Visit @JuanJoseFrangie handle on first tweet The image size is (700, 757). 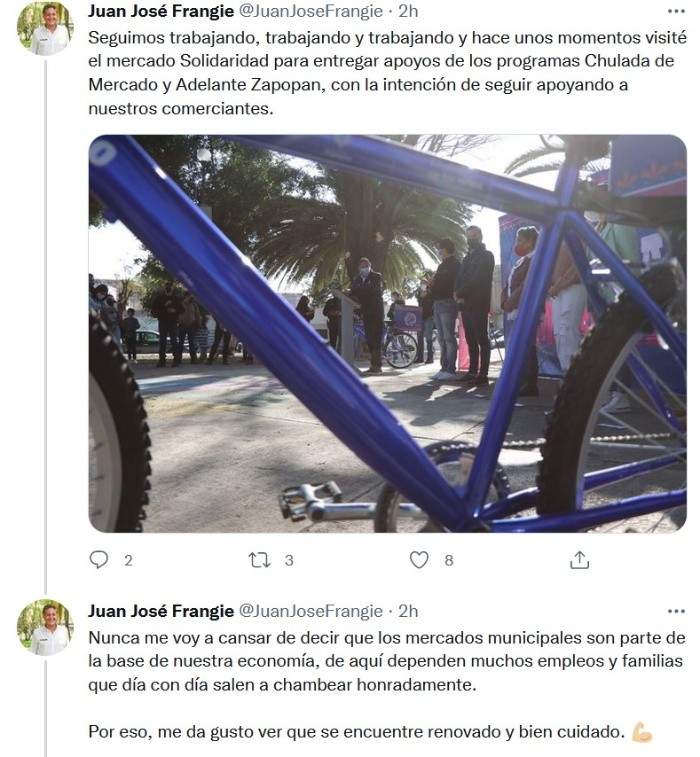pos(311,11)
